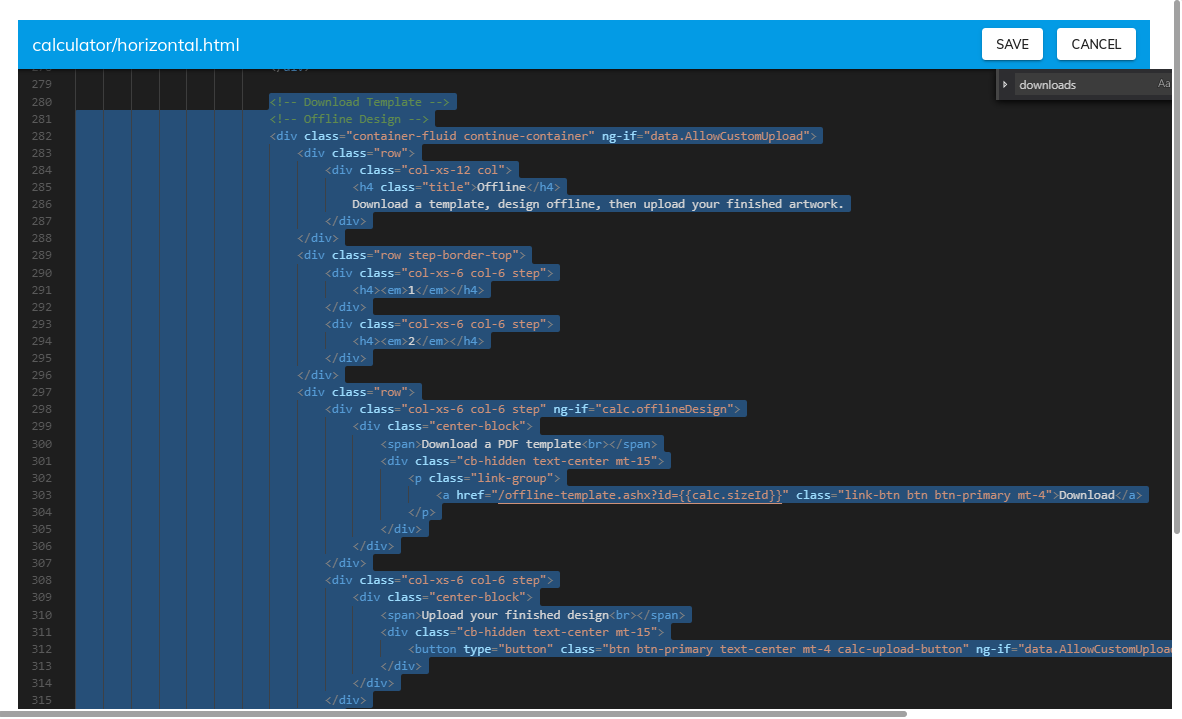The height and width of the screenshot is (719, 1182).
Task: Select line number 303 in the gutter
Action: pos(41,495)
